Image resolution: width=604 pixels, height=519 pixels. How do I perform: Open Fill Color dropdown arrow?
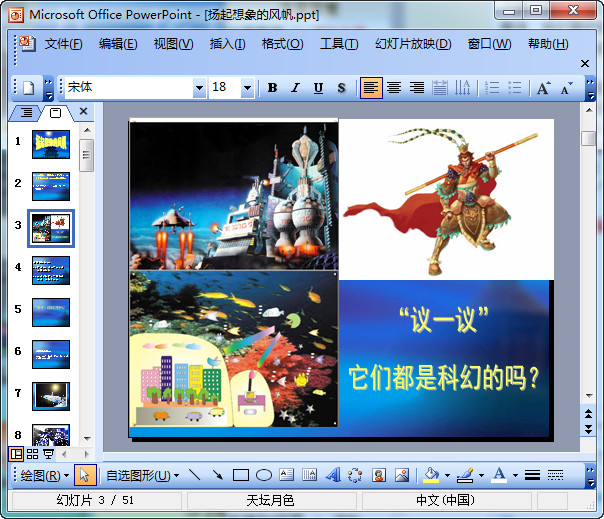pyautogui.click(x=448, y=475)
